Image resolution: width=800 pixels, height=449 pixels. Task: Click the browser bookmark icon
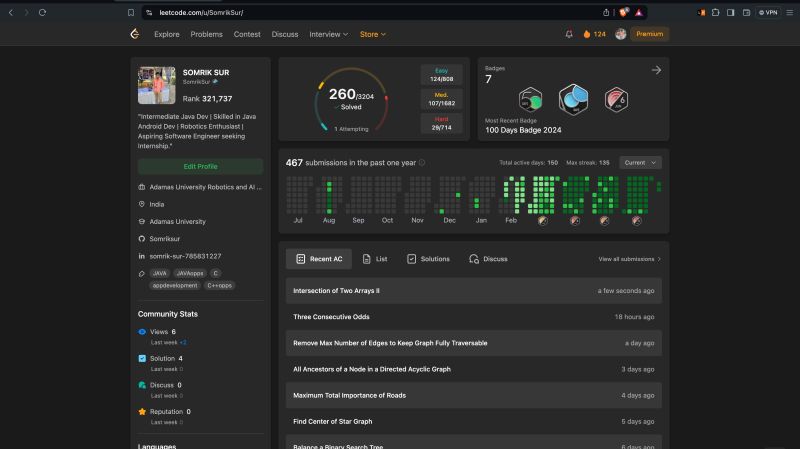[x=131, y=12]
